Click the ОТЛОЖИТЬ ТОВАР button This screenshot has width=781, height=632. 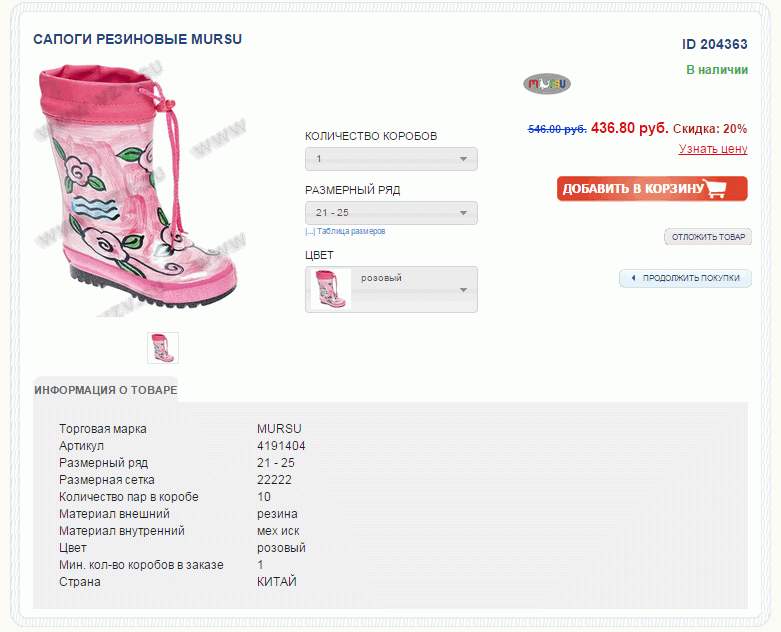708,237
